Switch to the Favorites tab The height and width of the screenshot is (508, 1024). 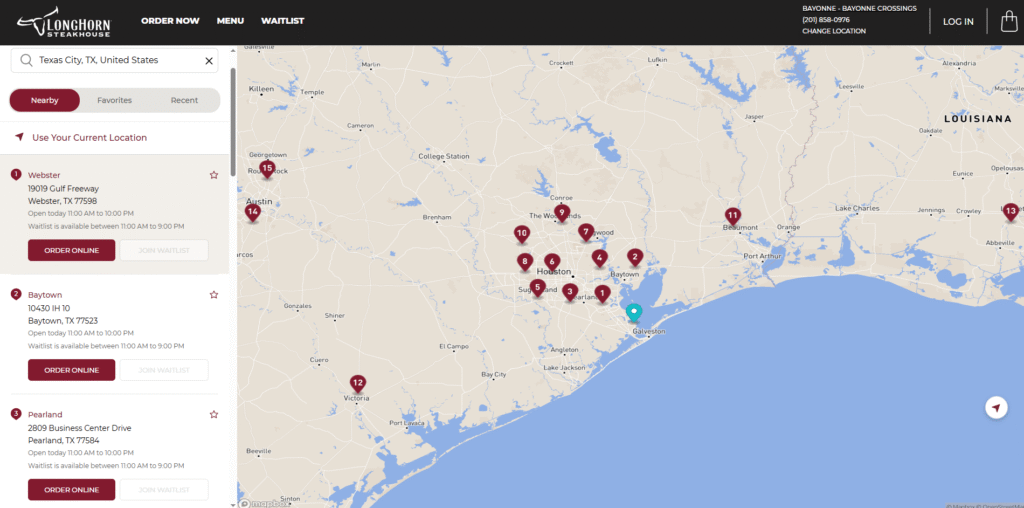114,101
